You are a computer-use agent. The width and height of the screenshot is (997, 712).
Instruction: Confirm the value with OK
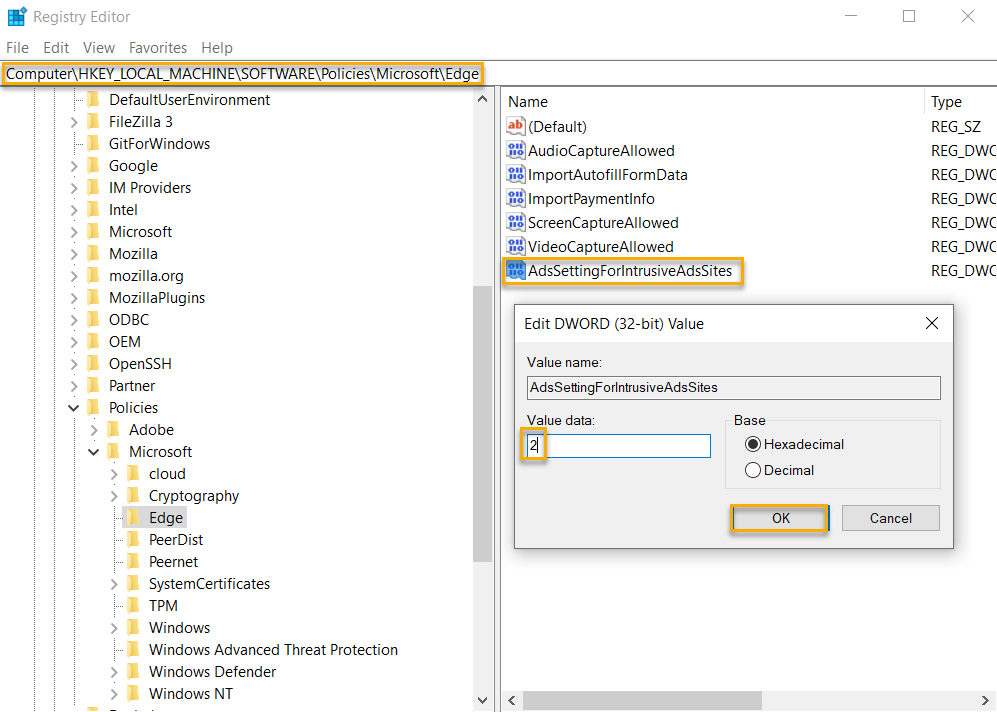click(779, 518)
